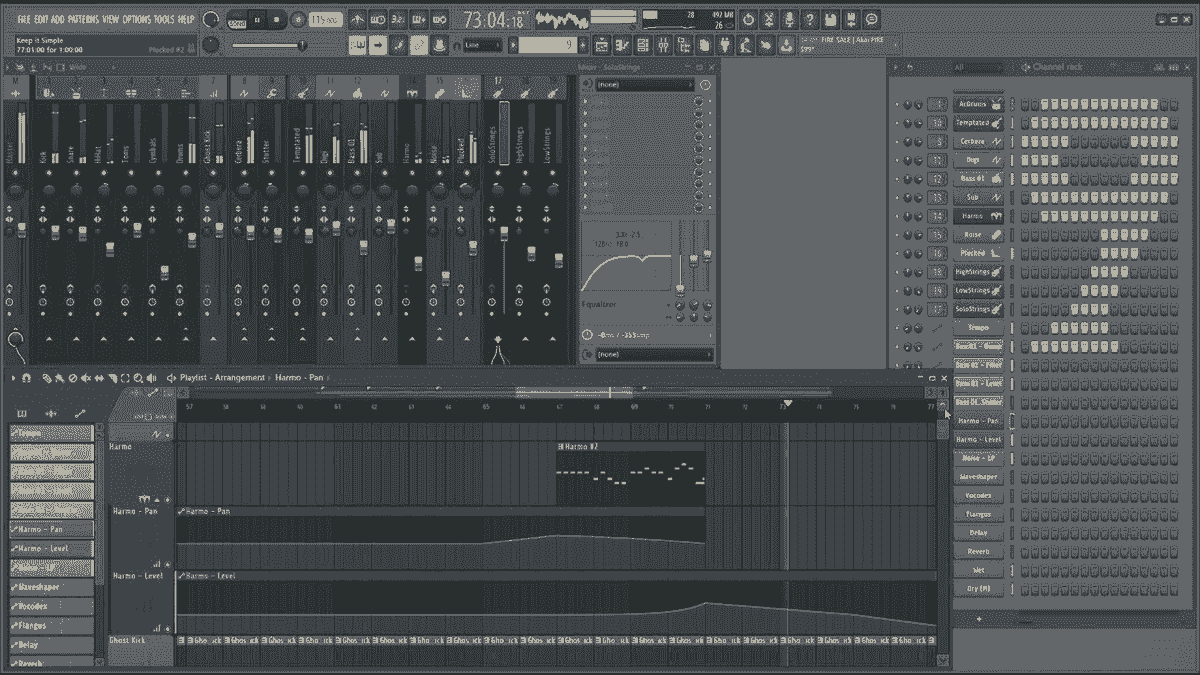Image resolution: width=1200 pixels, height=675 pixels.
Task: Click the microphone recording icon in top toolbar
Action: coord(789,19)
